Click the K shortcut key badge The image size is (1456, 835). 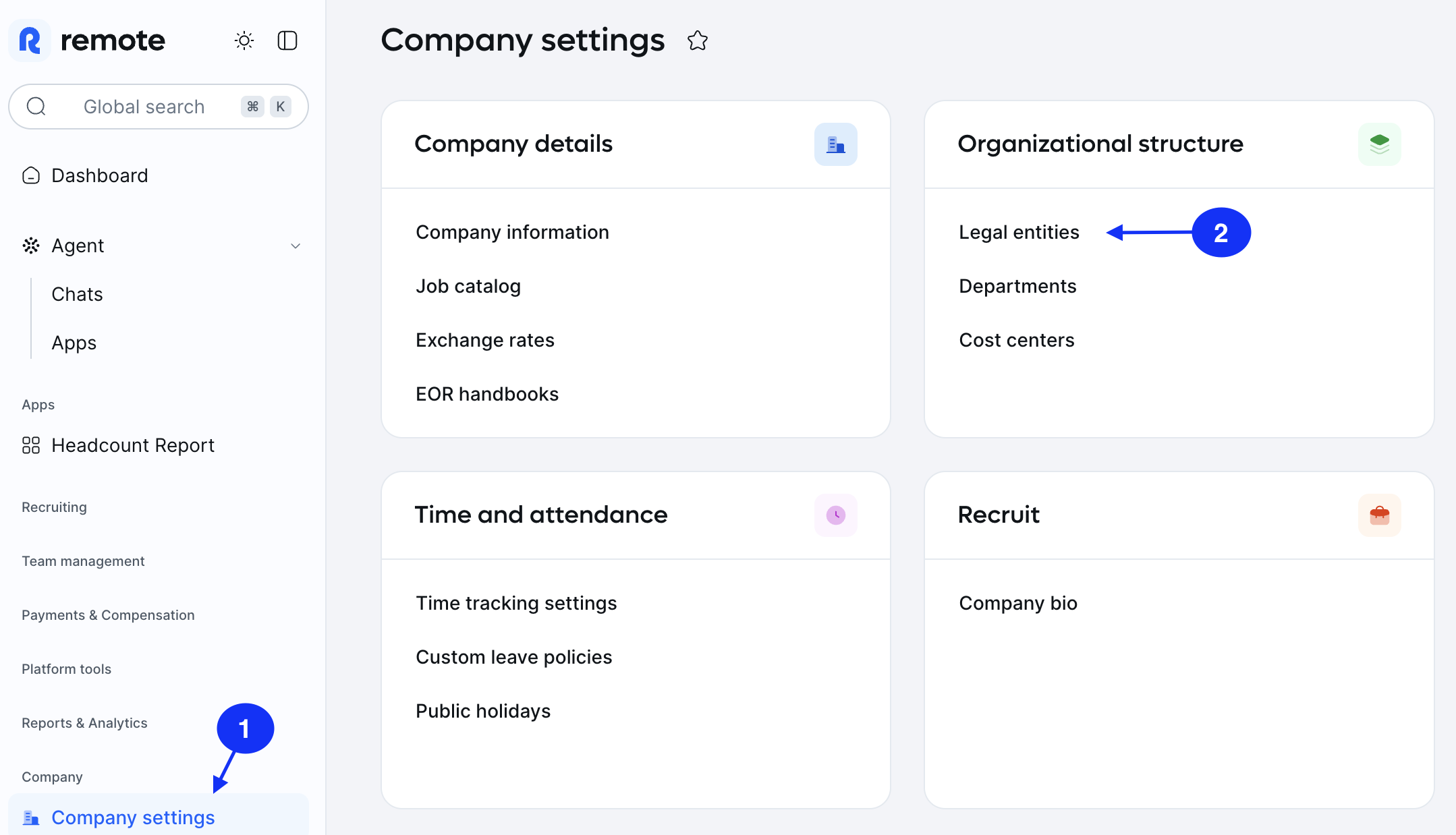[x=281, y=107]
